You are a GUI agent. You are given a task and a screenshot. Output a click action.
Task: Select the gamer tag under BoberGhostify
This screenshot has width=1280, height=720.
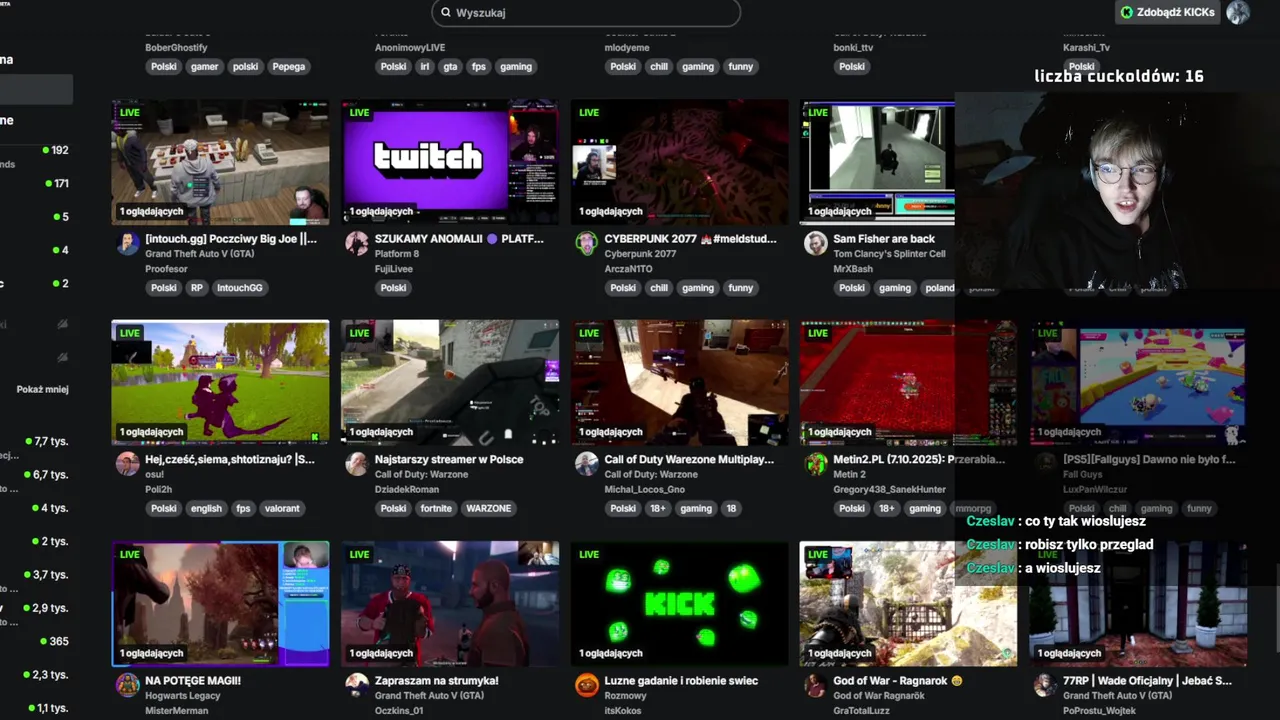pyautogui.click(x=205, y=67)
